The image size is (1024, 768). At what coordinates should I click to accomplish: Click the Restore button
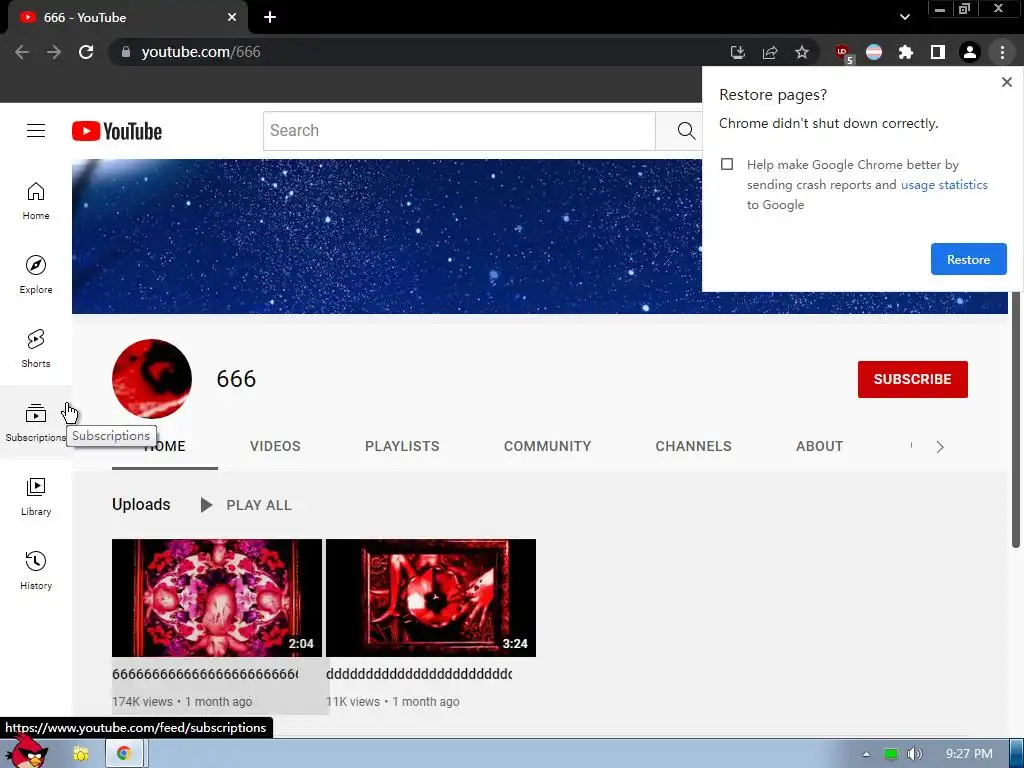(968, 259)
